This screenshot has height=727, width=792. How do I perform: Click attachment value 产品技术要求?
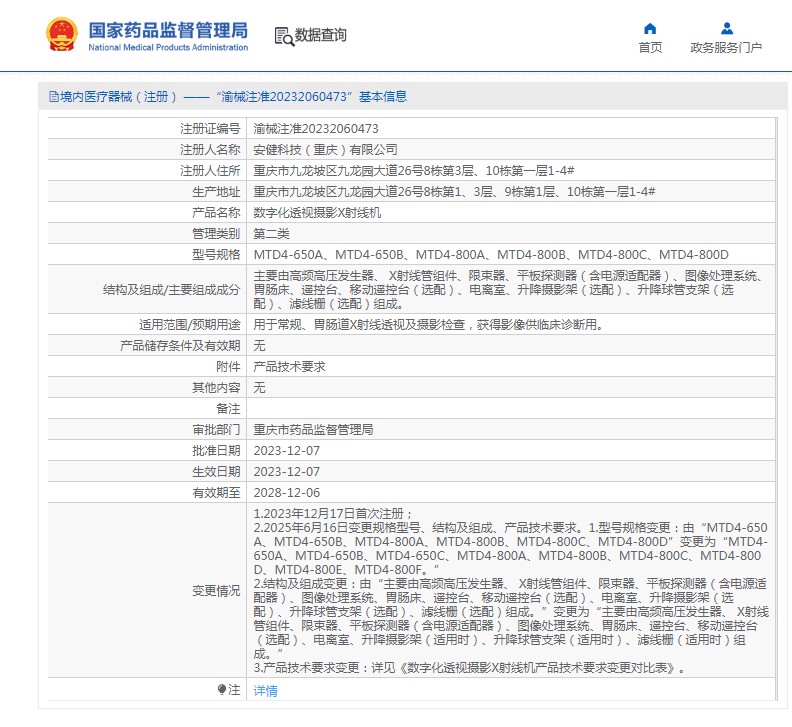tap(289, 367)
